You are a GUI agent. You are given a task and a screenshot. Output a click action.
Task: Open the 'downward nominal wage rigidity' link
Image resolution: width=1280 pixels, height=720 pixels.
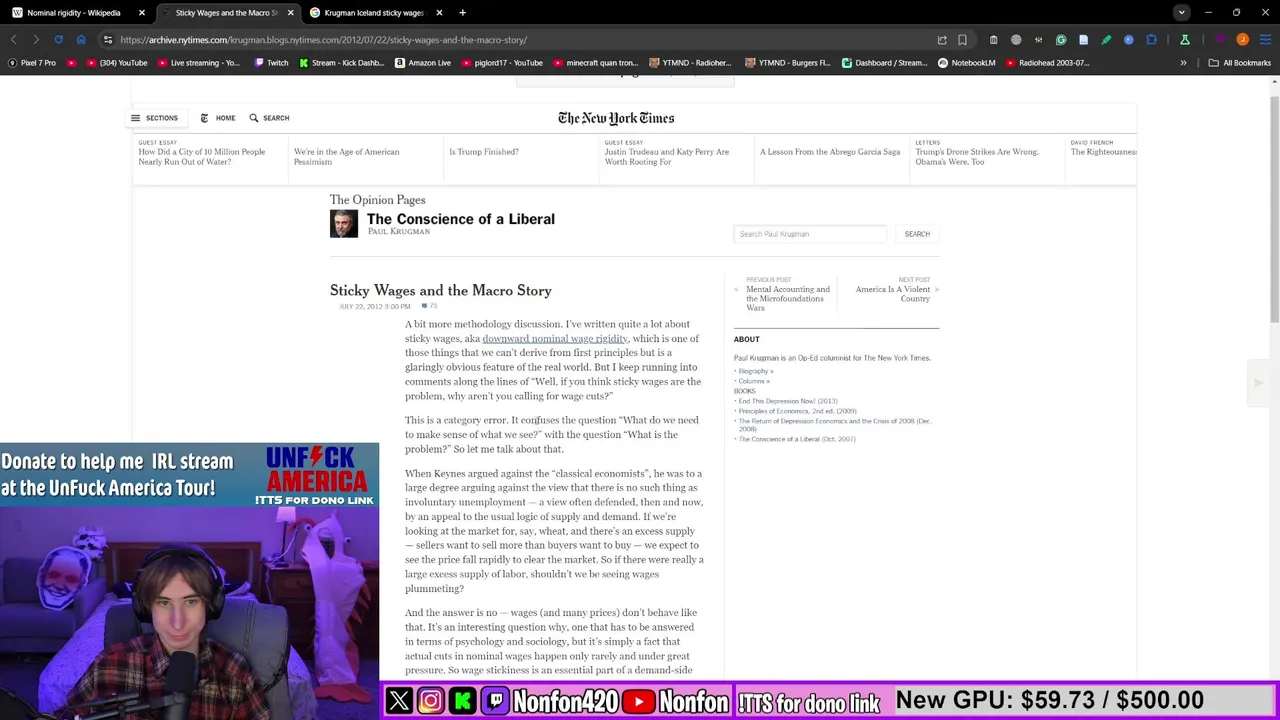555,339
